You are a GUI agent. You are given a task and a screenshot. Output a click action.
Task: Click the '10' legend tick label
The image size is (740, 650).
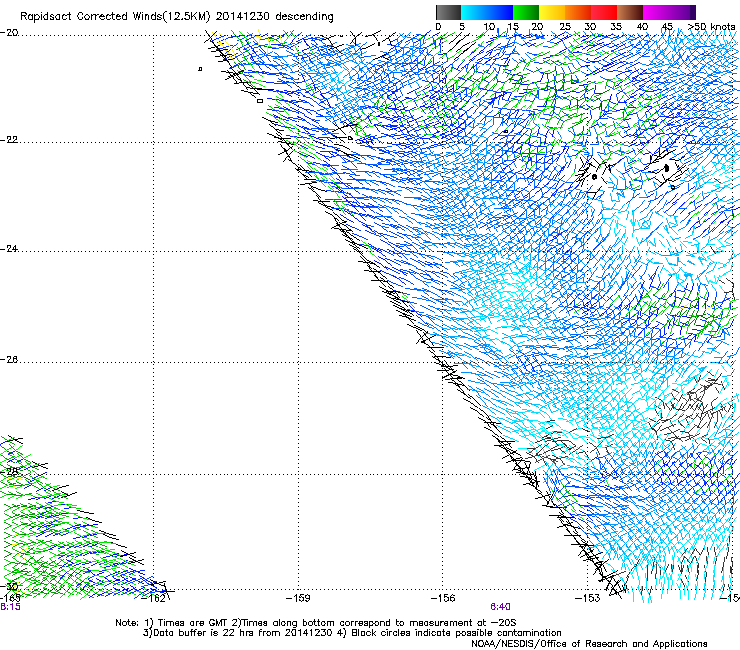coord(489,26)
